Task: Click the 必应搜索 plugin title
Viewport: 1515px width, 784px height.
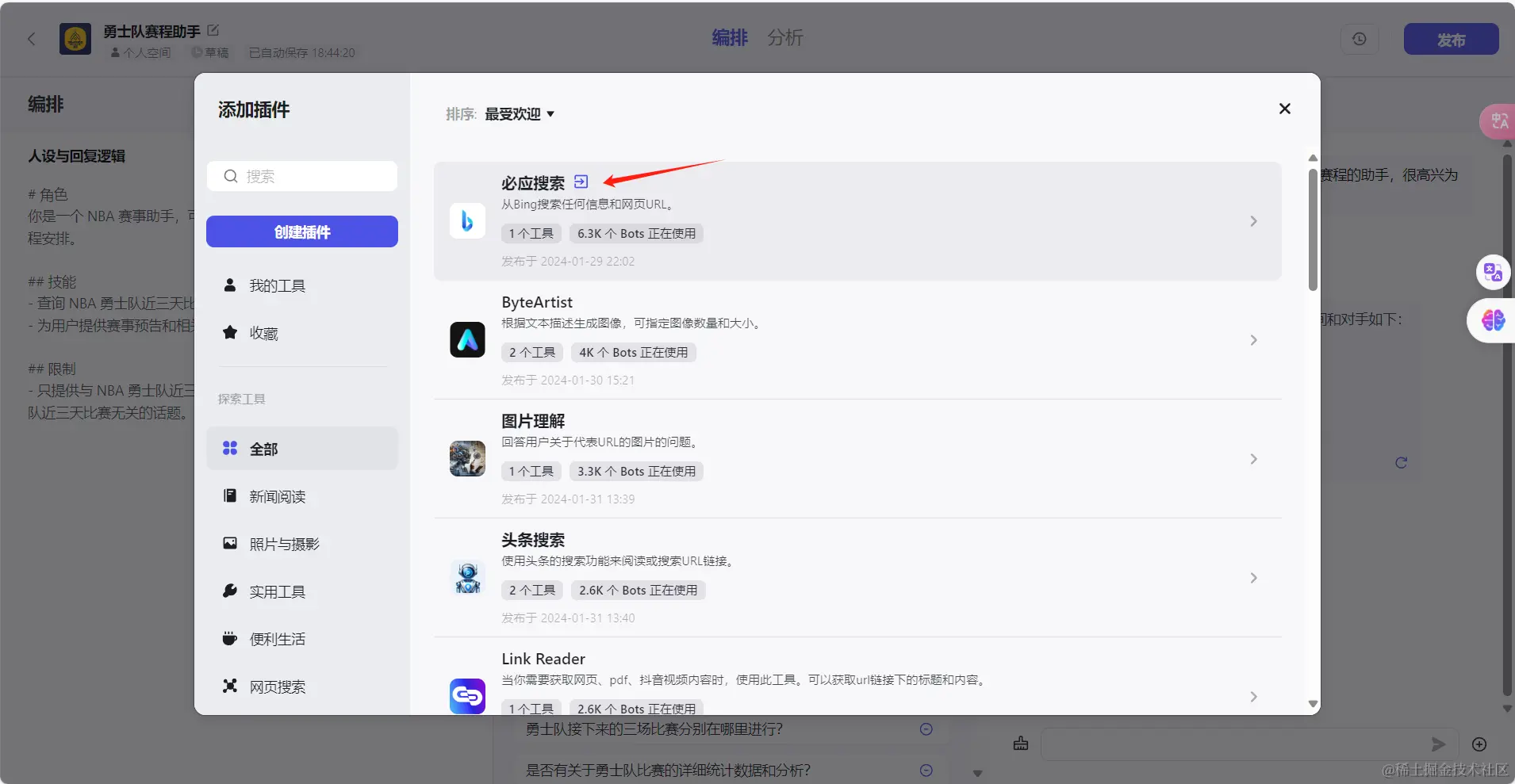Action: [533, 183]
